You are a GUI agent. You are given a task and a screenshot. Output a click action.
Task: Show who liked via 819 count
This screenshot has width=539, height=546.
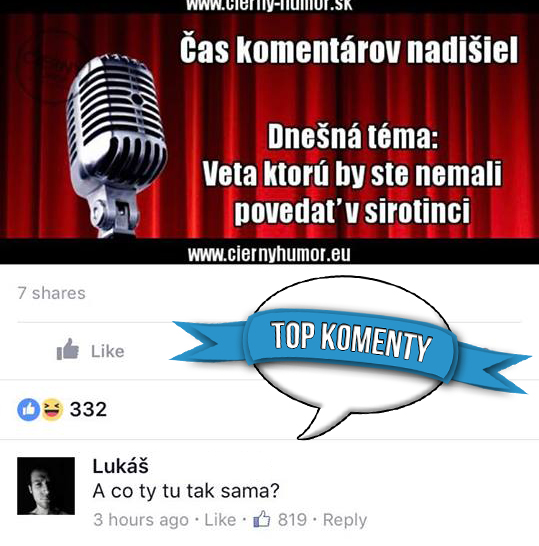(x=292, y=520)
